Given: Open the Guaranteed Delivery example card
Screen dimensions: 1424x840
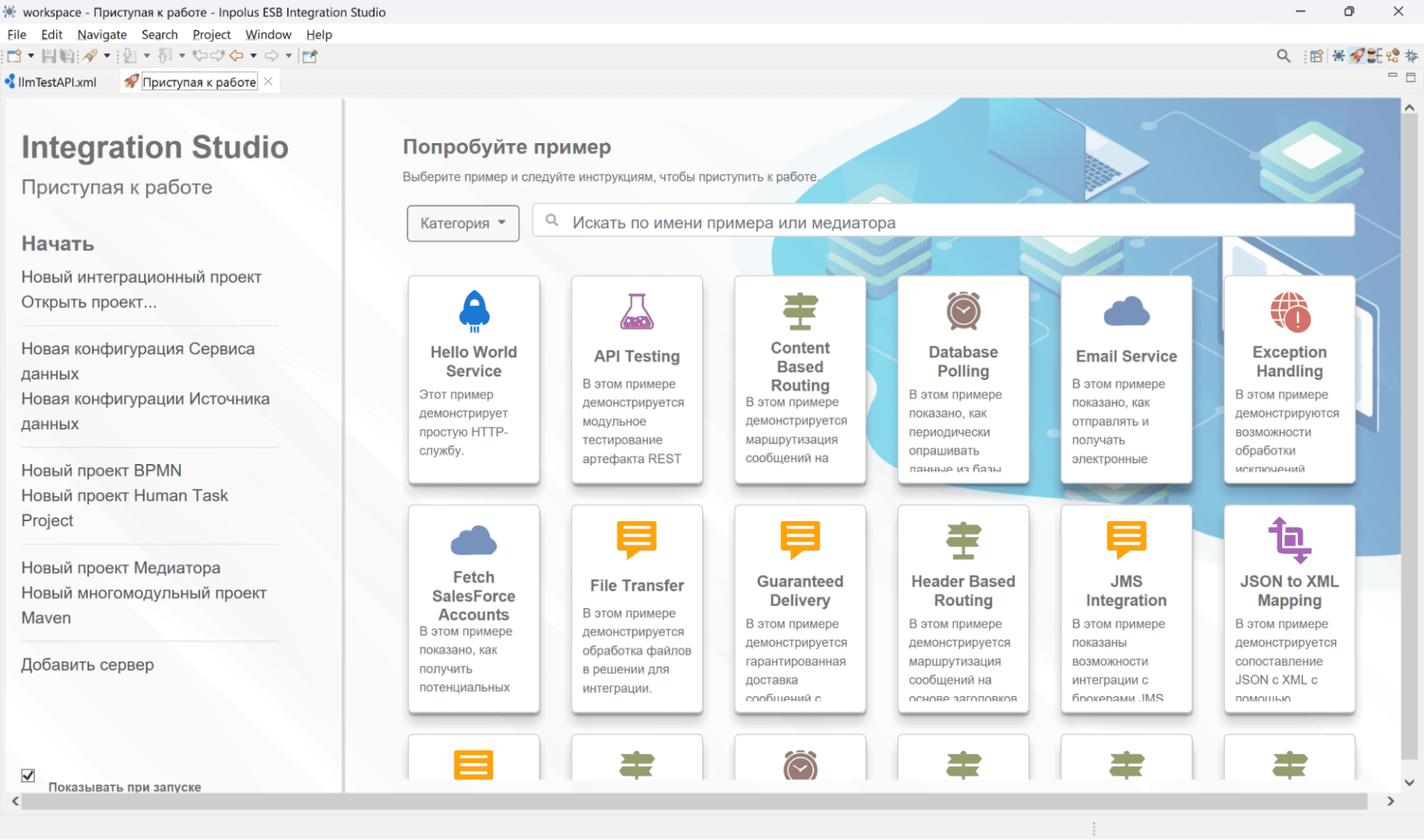Looking at the screenshot, I should click(800, 609).
